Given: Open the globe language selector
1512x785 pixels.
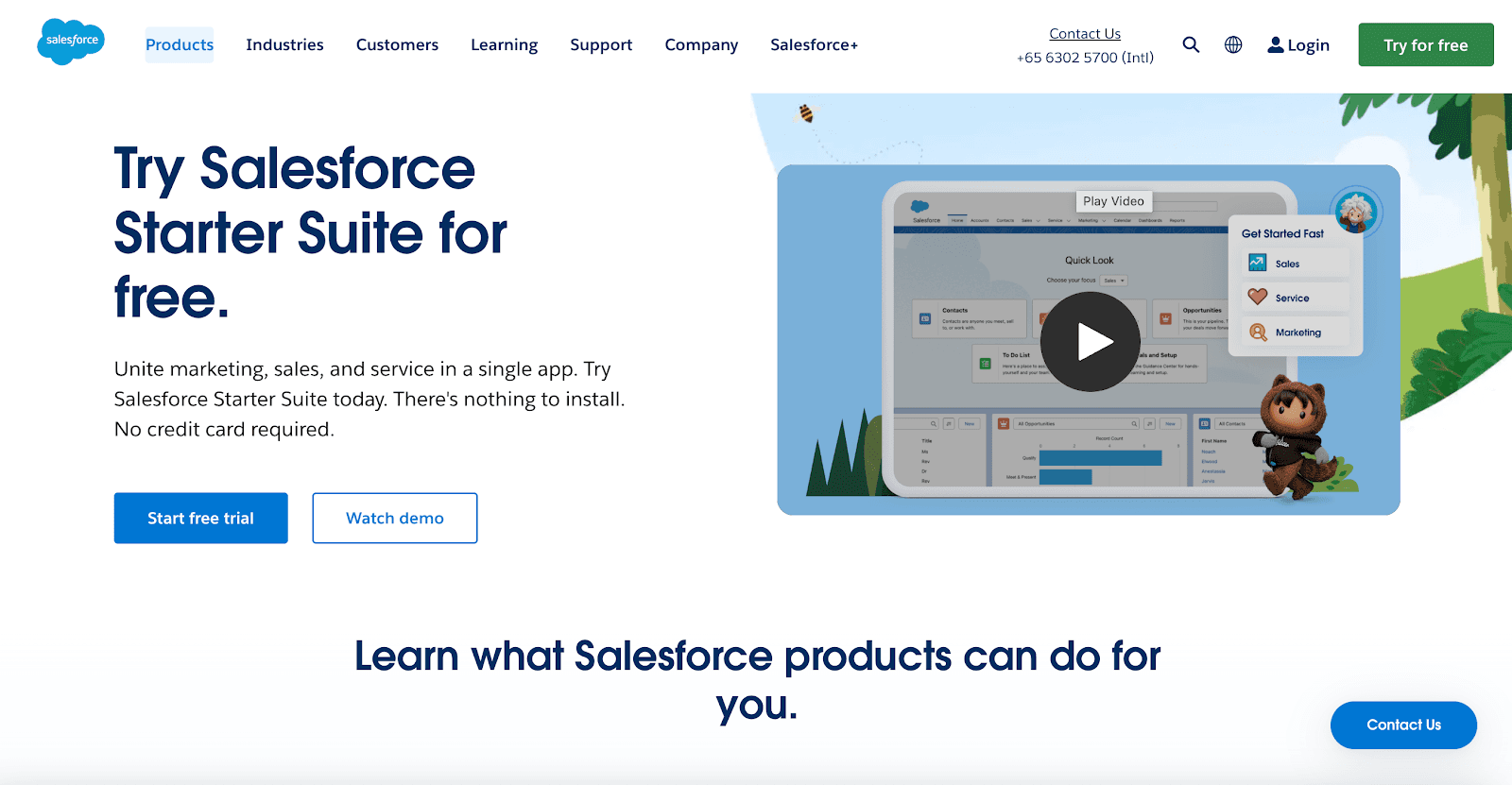Looking at the screenshot, I should [1233, 44].
